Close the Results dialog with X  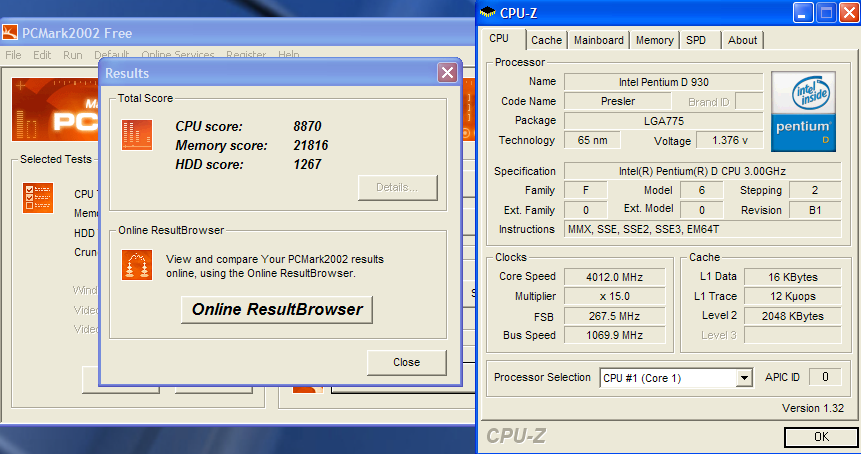[x=448, y=72]
